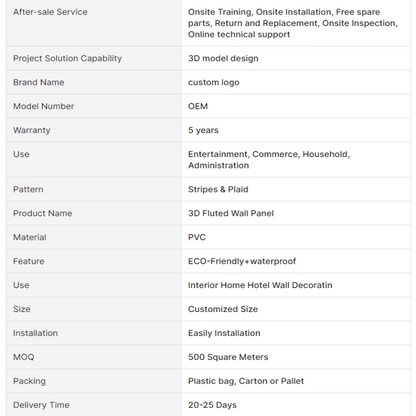
Task: Click the Brand Name row label
Action: coord(39,82)
